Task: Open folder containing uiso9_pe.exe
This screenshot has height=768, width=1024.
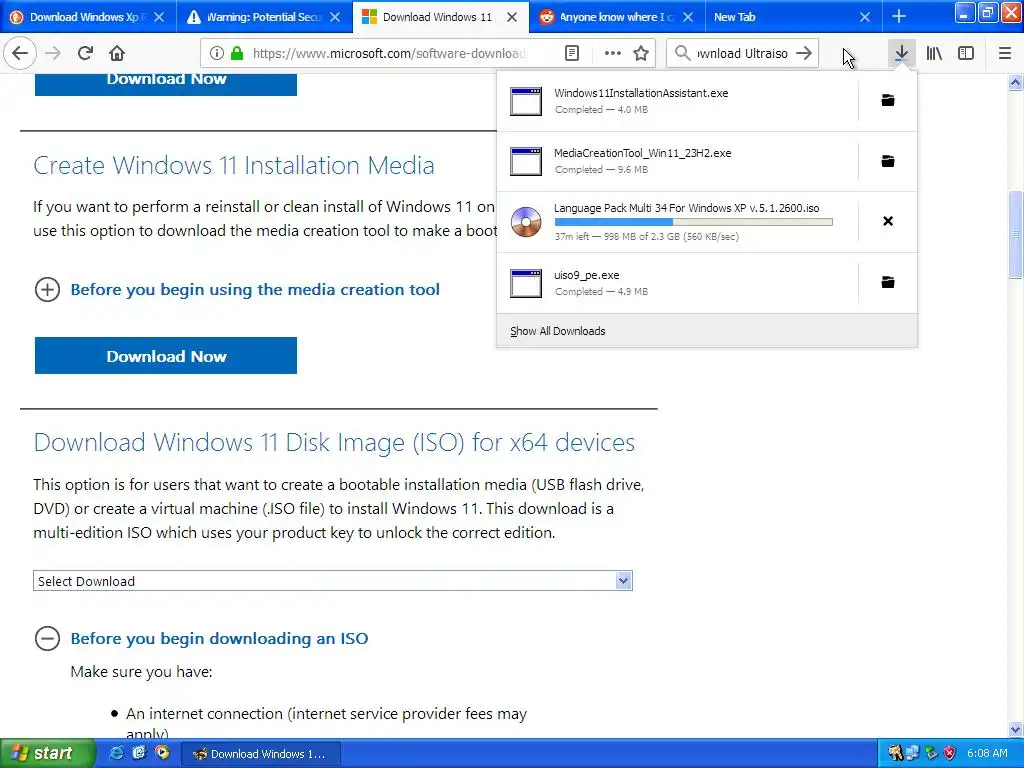Action: [888, 282]
